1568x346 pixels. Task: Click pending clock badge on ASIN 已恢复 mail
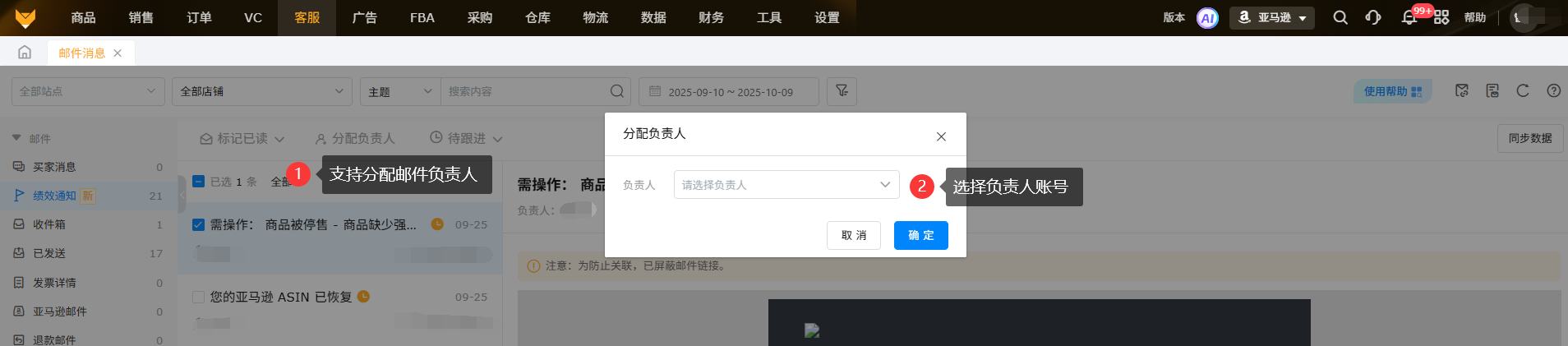click(x=363, y=297)
